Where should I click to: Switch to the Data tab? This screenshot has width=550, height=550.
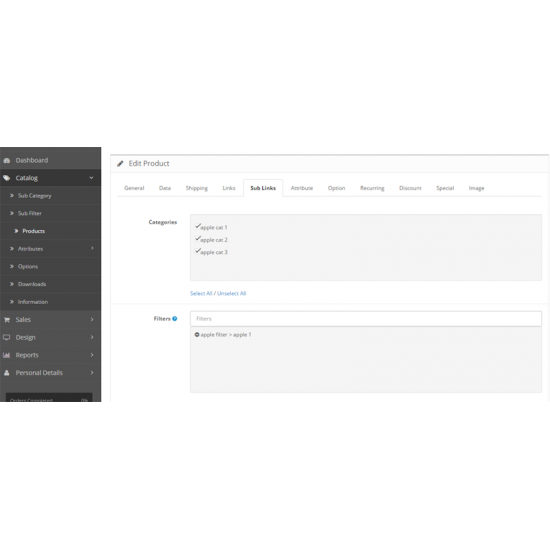click(165, 188)
